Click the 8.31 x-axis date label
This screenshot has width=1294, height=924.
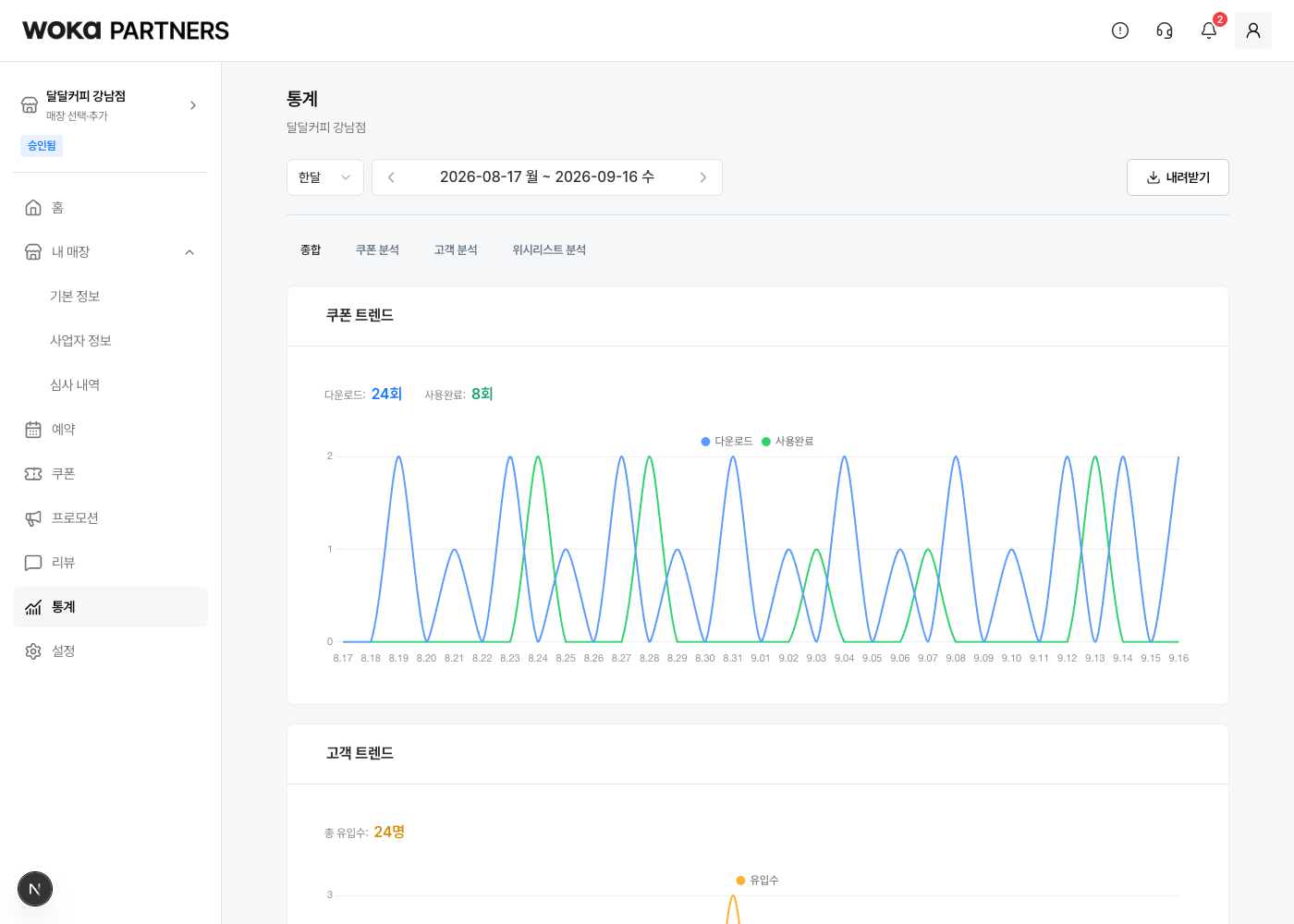[733, 658]
